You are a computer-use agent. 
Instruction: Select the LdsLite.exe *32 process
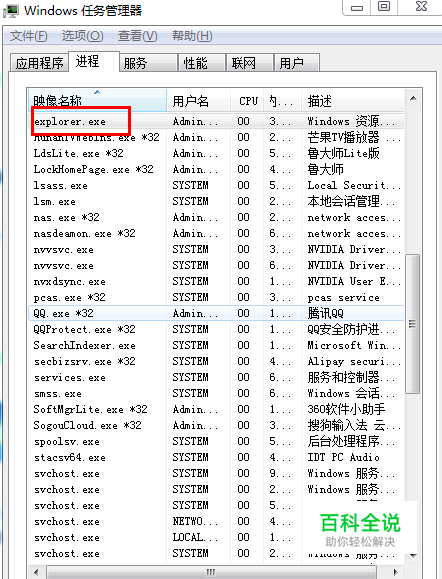click(x=216, y=153)
